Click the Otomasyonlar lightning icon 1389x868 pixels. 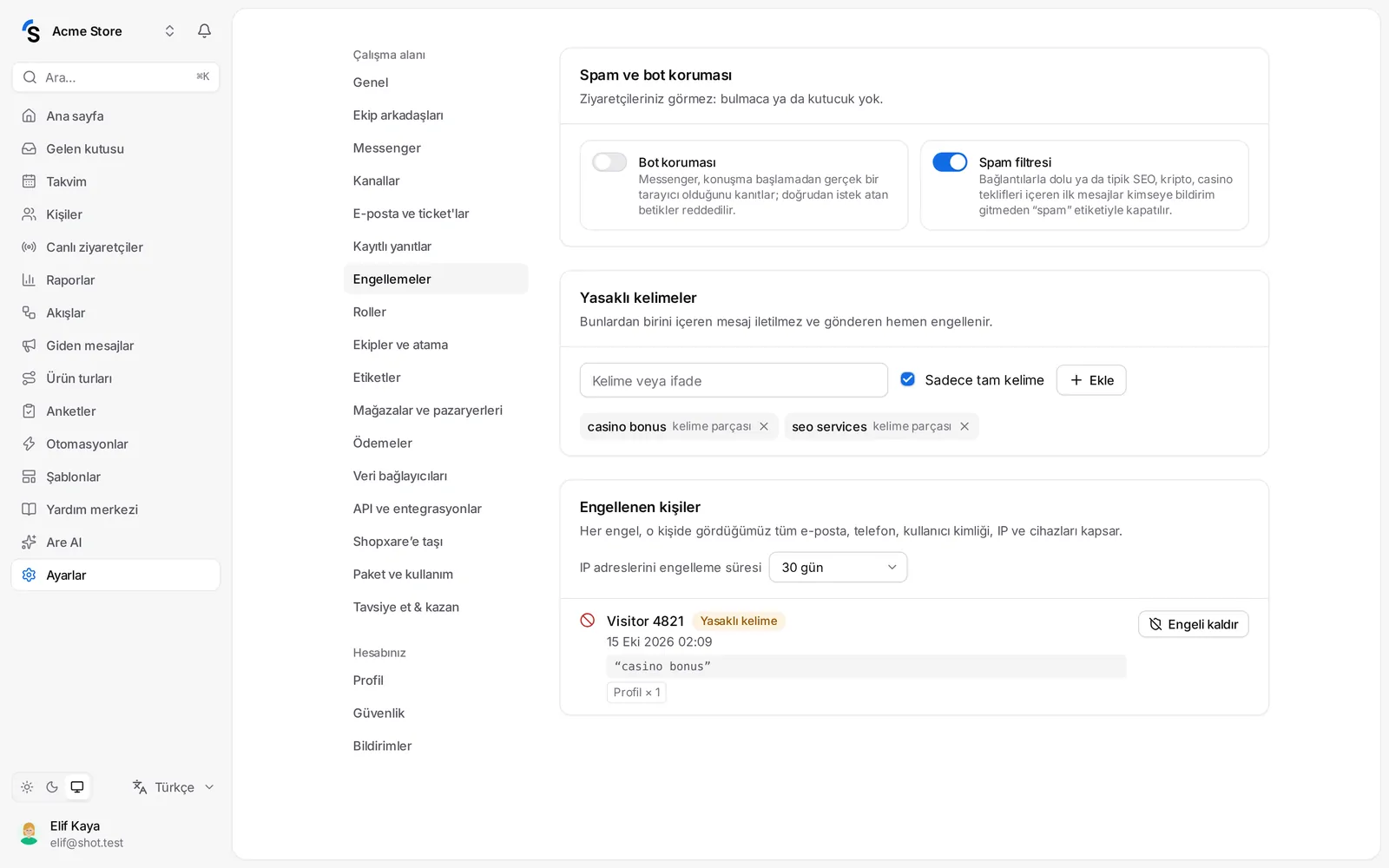(29, 444)
